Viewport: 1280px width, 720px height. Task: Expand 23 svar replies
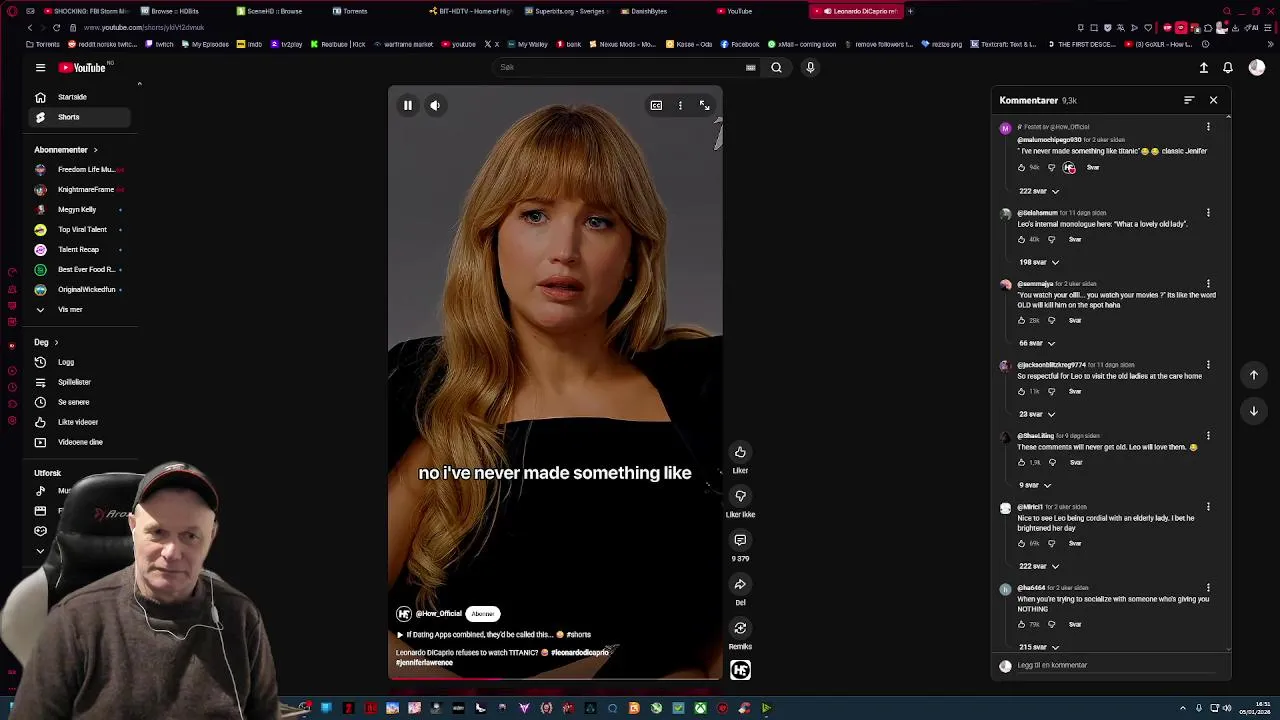[1037, 414]
